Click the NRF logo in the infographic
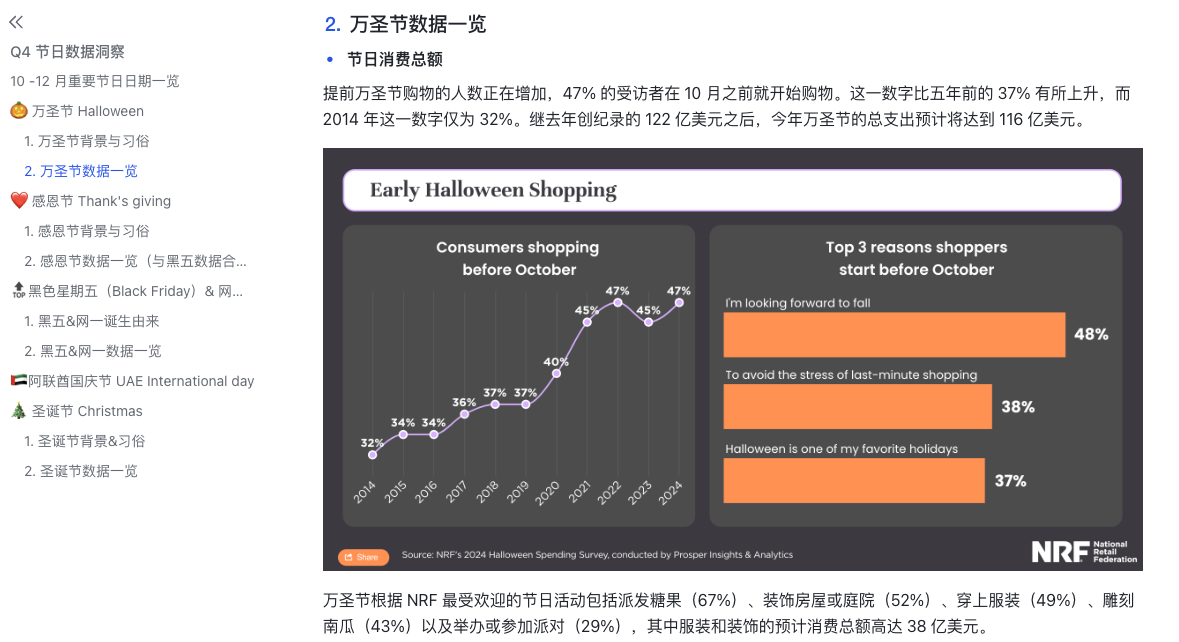 1060,551
